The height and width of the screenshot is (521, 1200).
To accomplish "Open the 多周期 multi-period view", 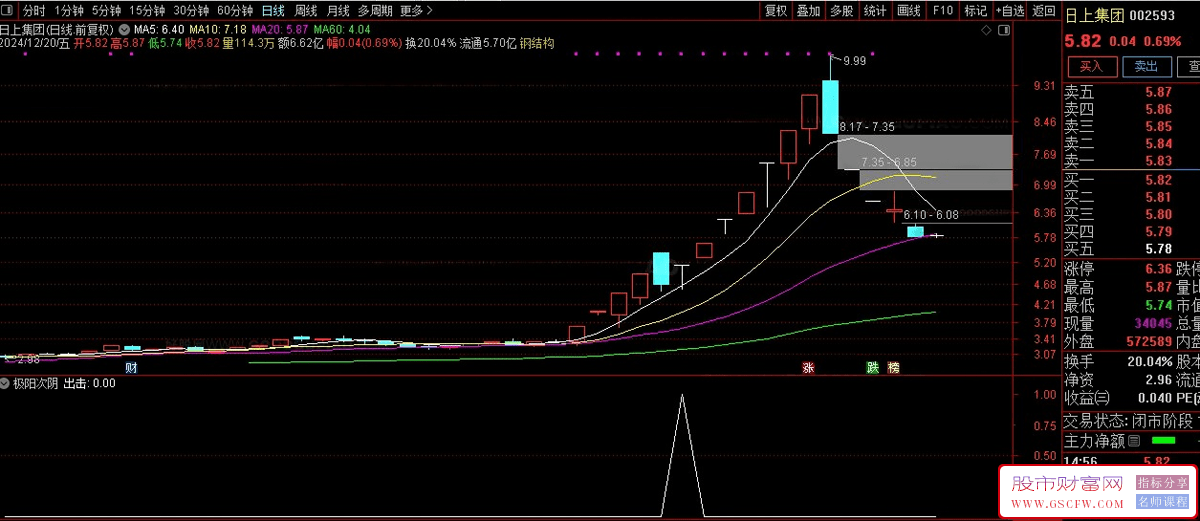I will click(x=375, y=11).
